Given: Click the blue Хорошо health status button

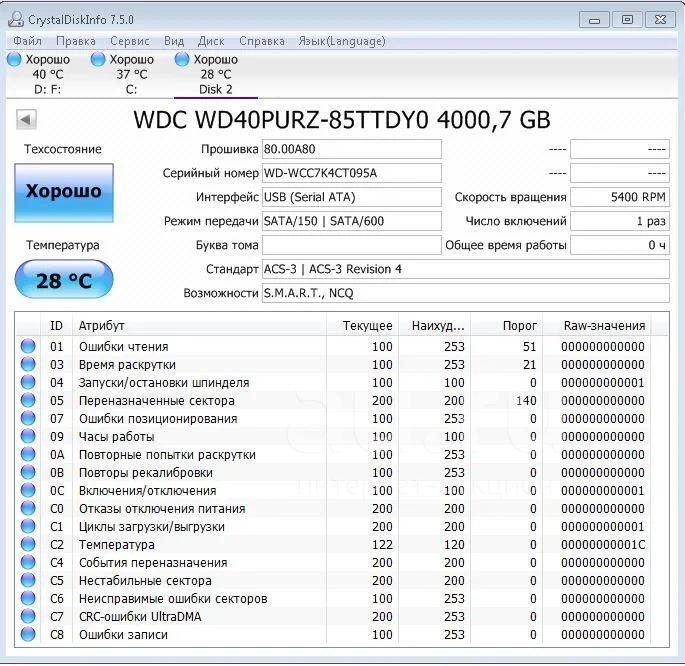Looking at the screenshot, I should 64,193.
